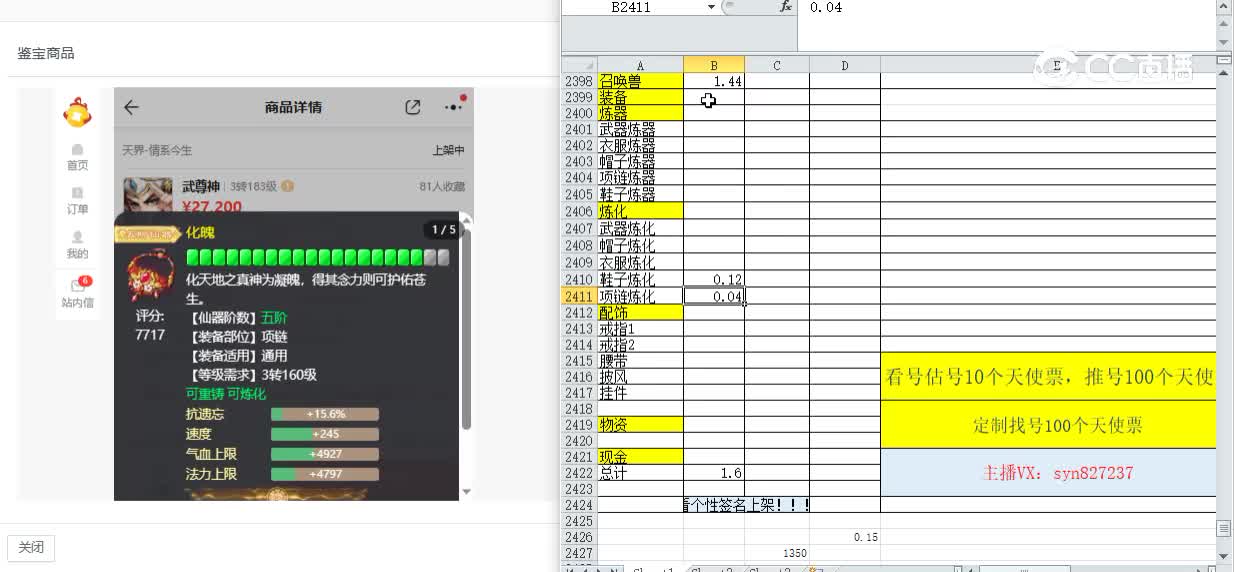The width and height of the screenshot is (1234, 572).
Task: Click the 披风 cell
Action: pos(640,377)
